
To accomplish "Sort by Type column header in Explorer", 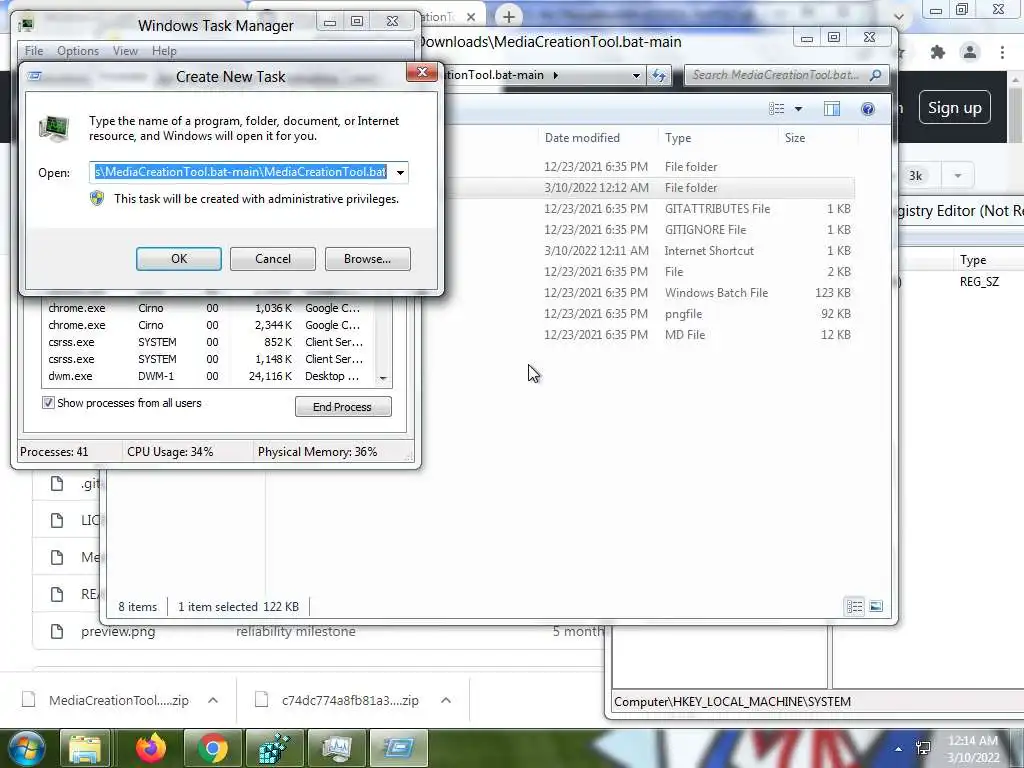I will [678, 138].
